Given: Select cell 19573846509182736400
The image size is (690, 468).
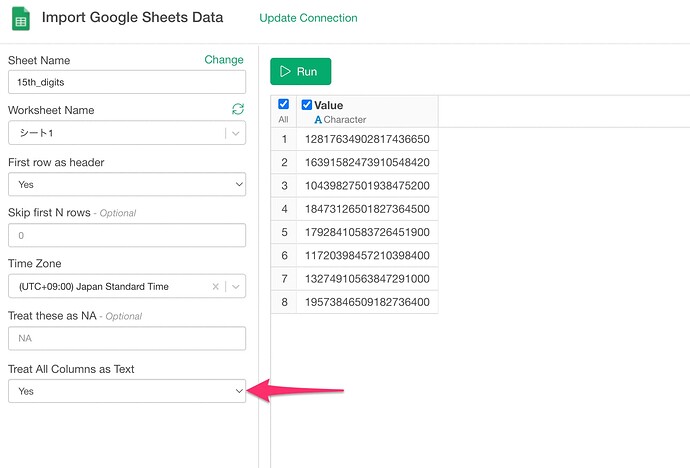Looking at the screenshot, I should click(367, 302).
